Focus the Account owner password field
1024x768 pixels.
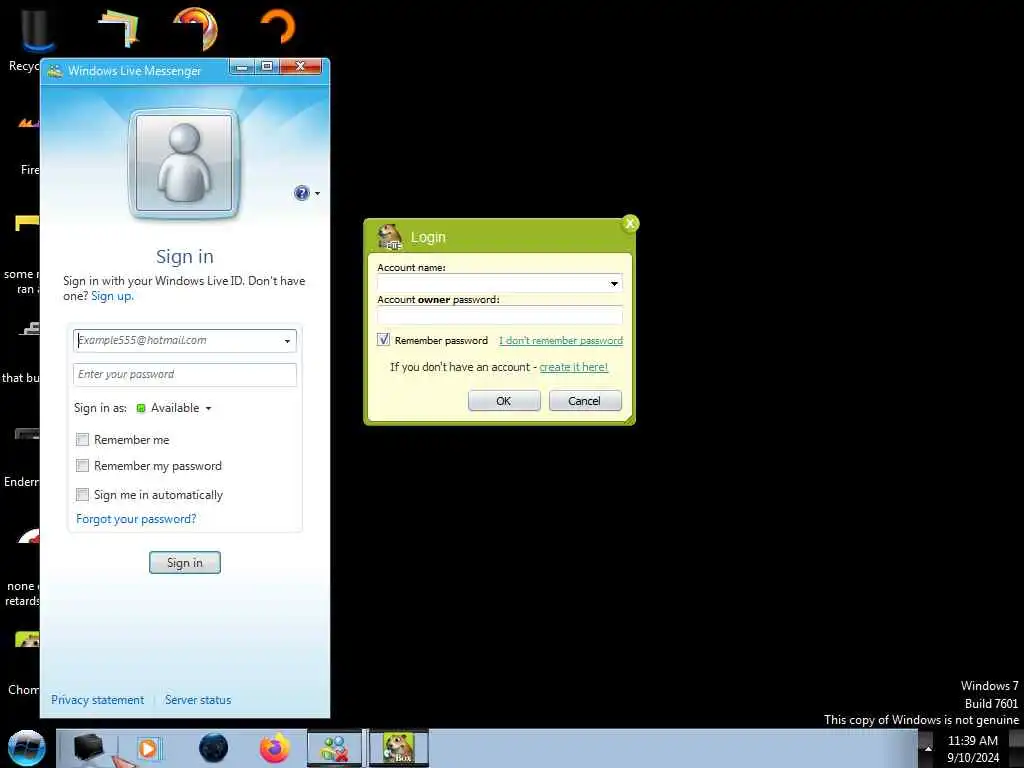[500, 316]
